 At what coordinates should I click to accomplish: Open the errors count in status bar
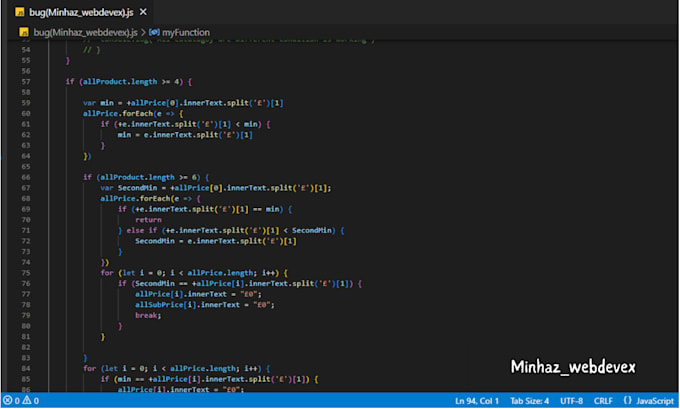tap(11, 401)
